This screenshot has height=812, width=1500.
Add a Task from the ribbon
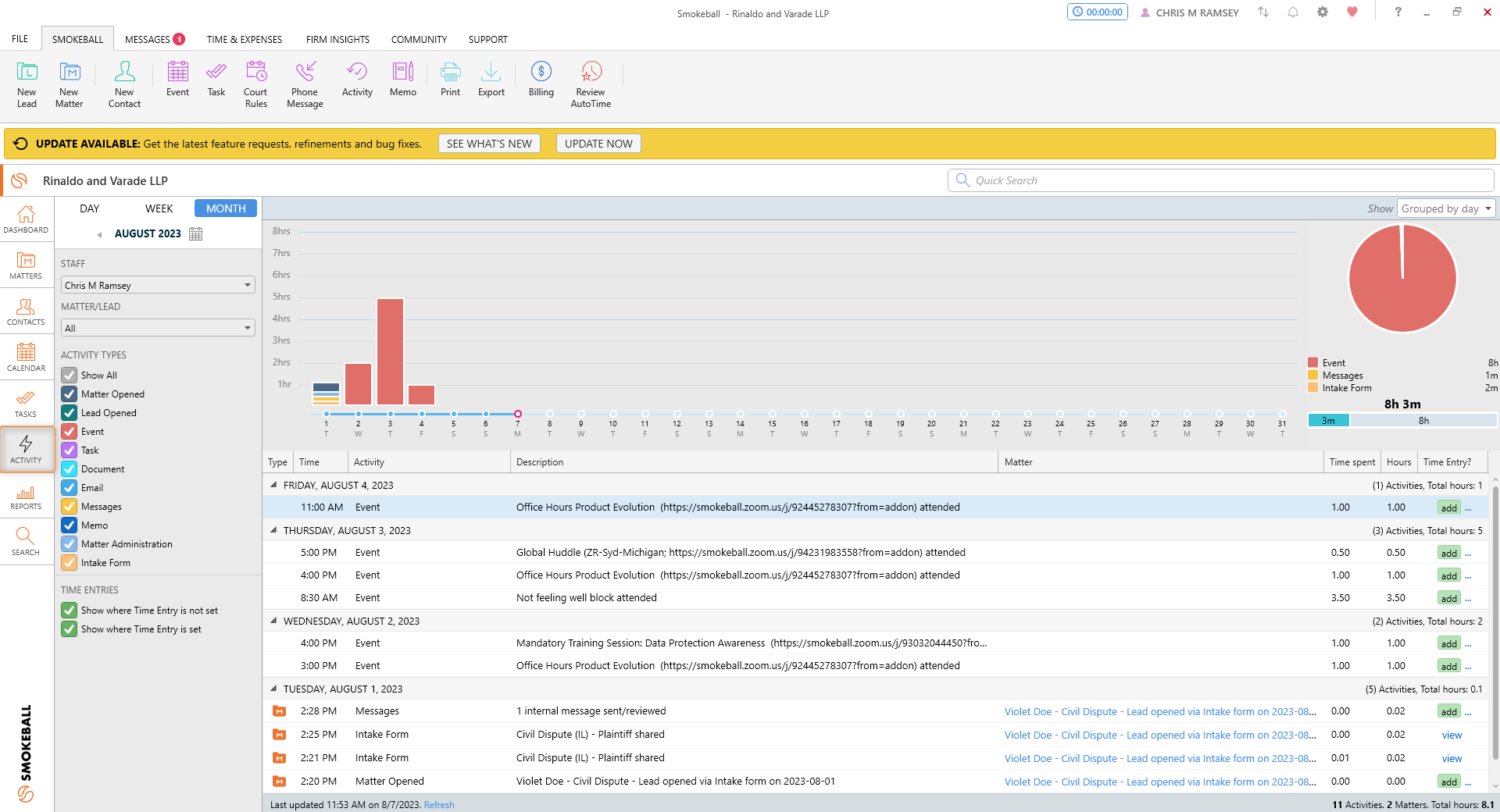coord(216,79)
